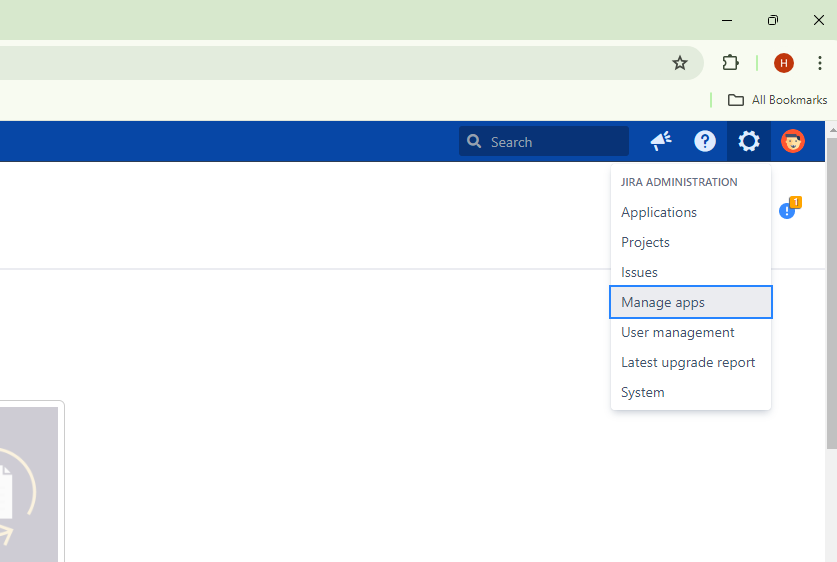Image resolution: width=837 pixels, height=562 pixels.
Task: Open the Jira user profile avatar menu
Action: coord(793,142)
